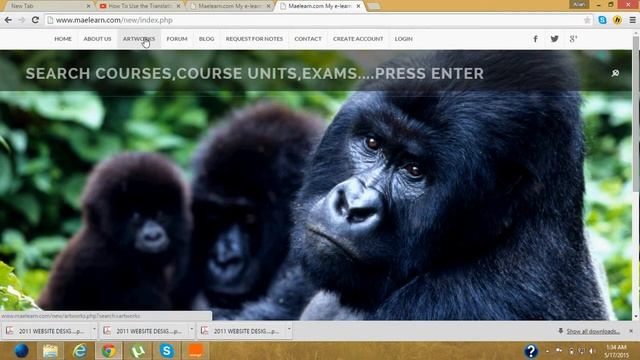This screenshot has height=360, width=640.
Task: Launch Internet Explorer from the taskbar
Action: click(x=80, y=351)
